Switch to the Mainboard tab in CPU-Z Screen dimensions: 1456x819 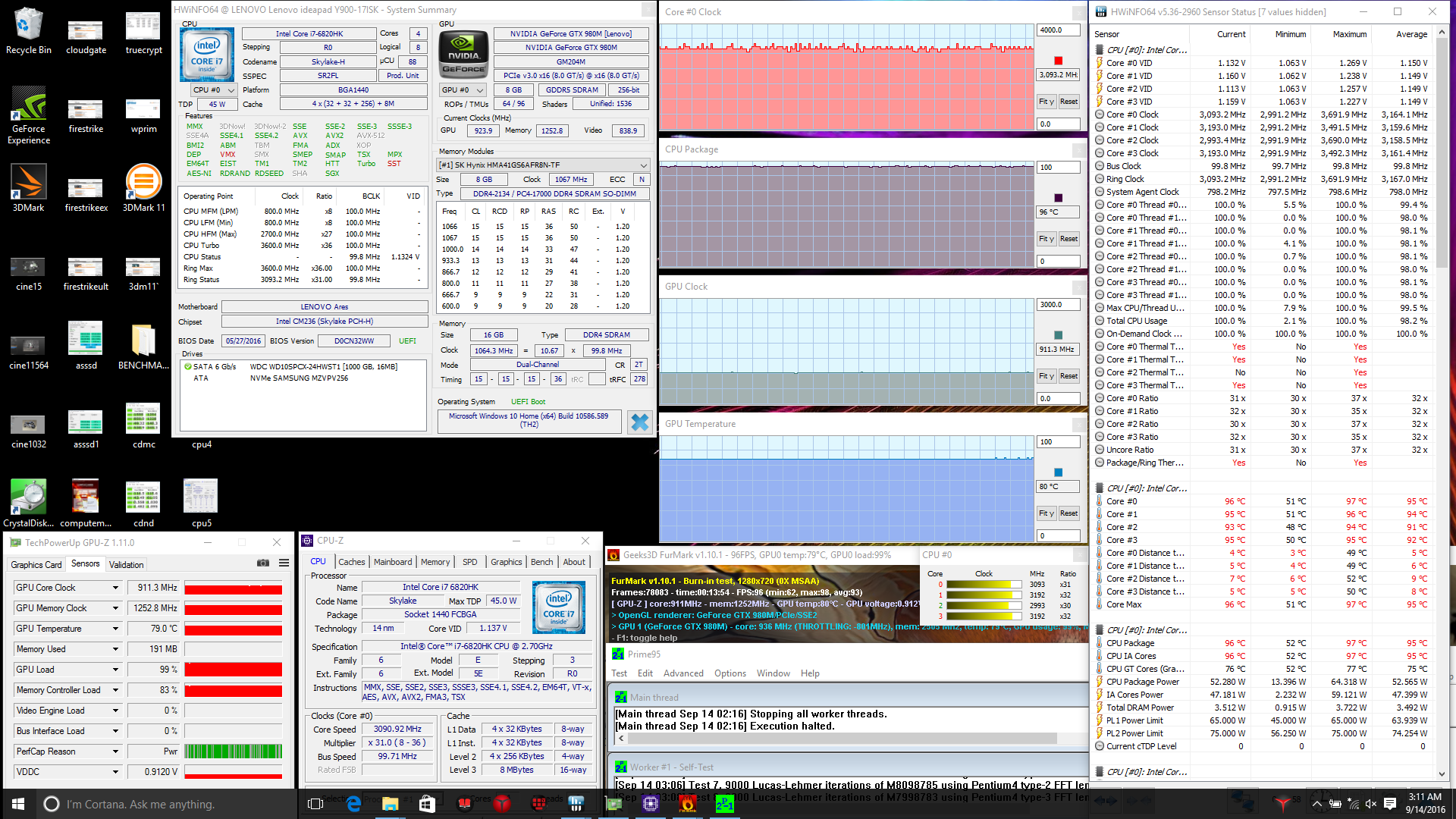[x=393, y=562]
